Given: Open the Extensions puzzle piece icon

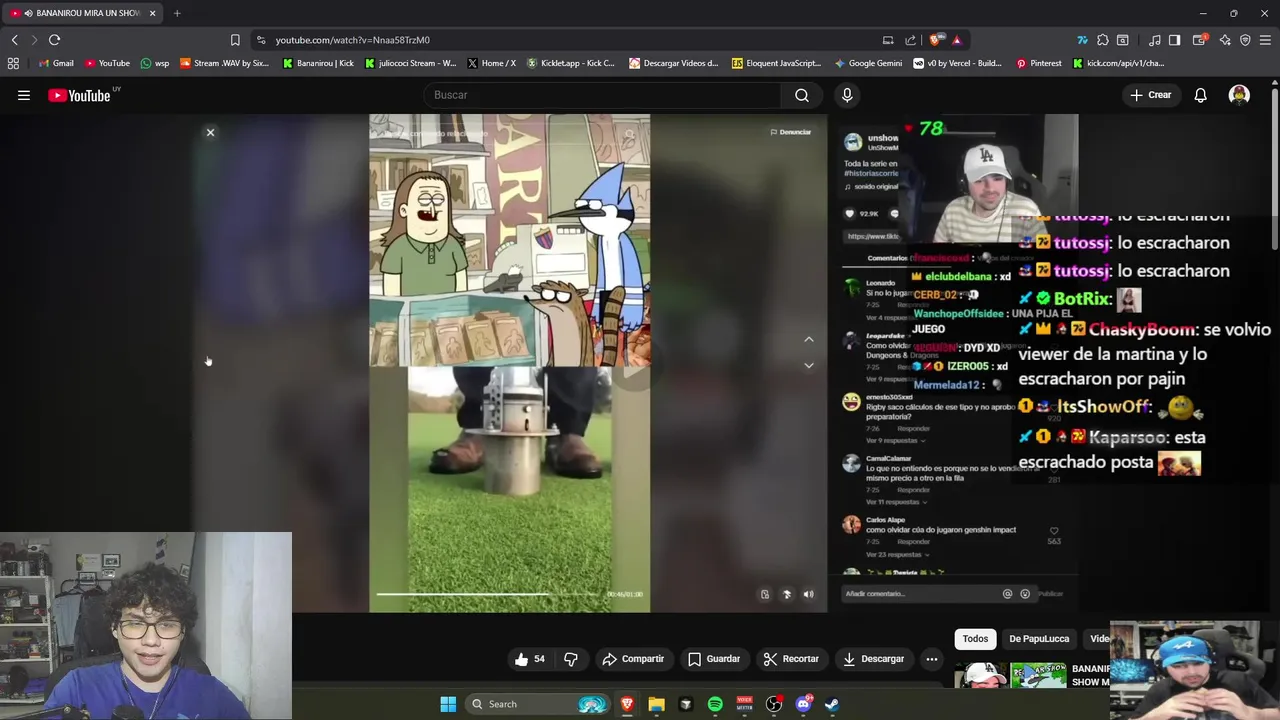Looking at the screenshot, I should coord(1102,40).
